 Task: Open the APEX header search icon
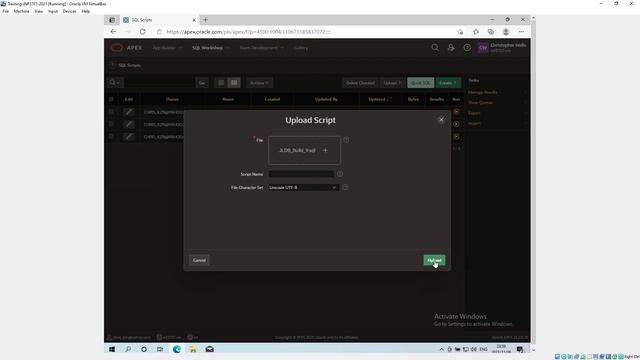pos(435,48)
